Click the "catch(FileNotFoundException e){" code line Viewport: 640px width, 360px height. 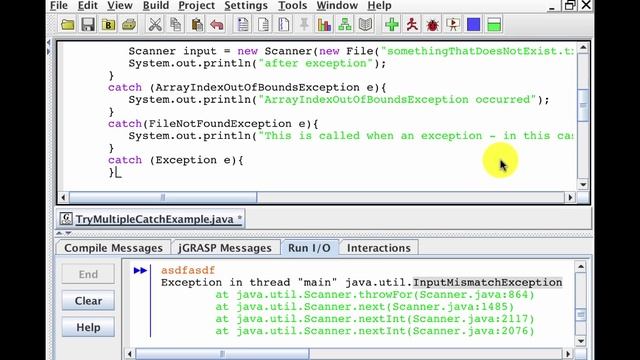coord(213,124)
